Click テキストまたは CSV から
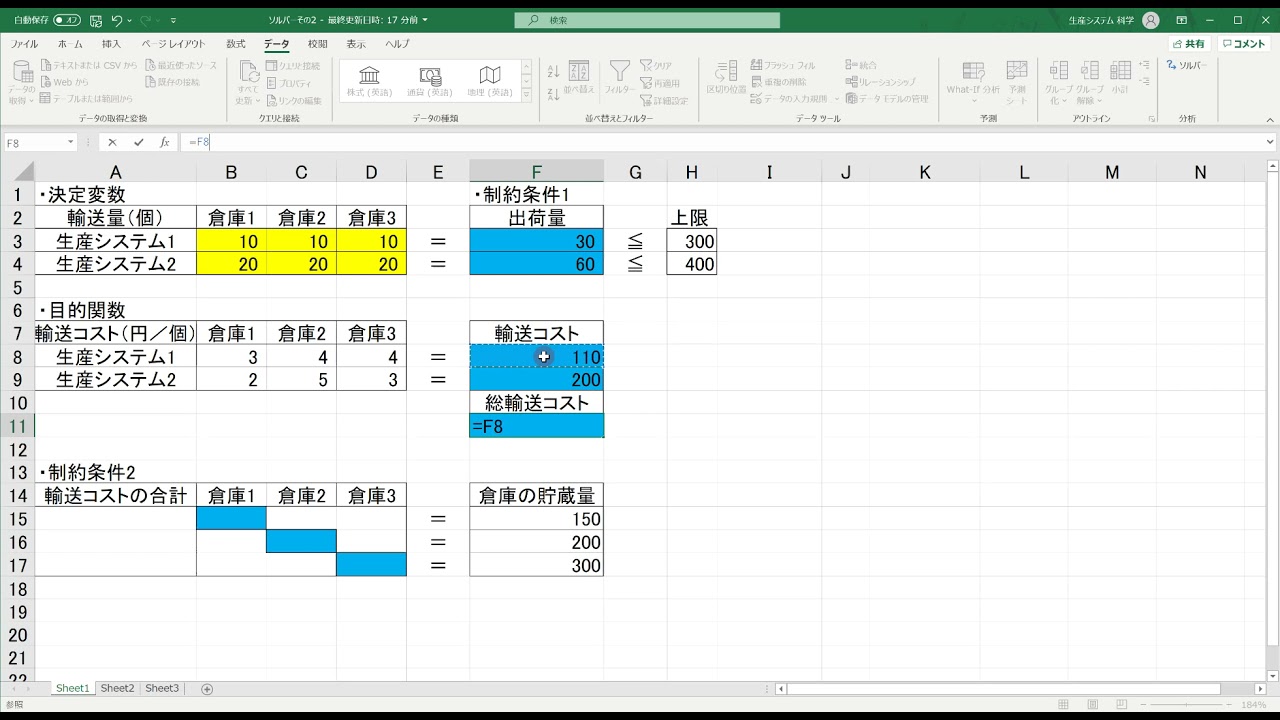The height and width of the screenshot is (720, 1280). point(87,65)
